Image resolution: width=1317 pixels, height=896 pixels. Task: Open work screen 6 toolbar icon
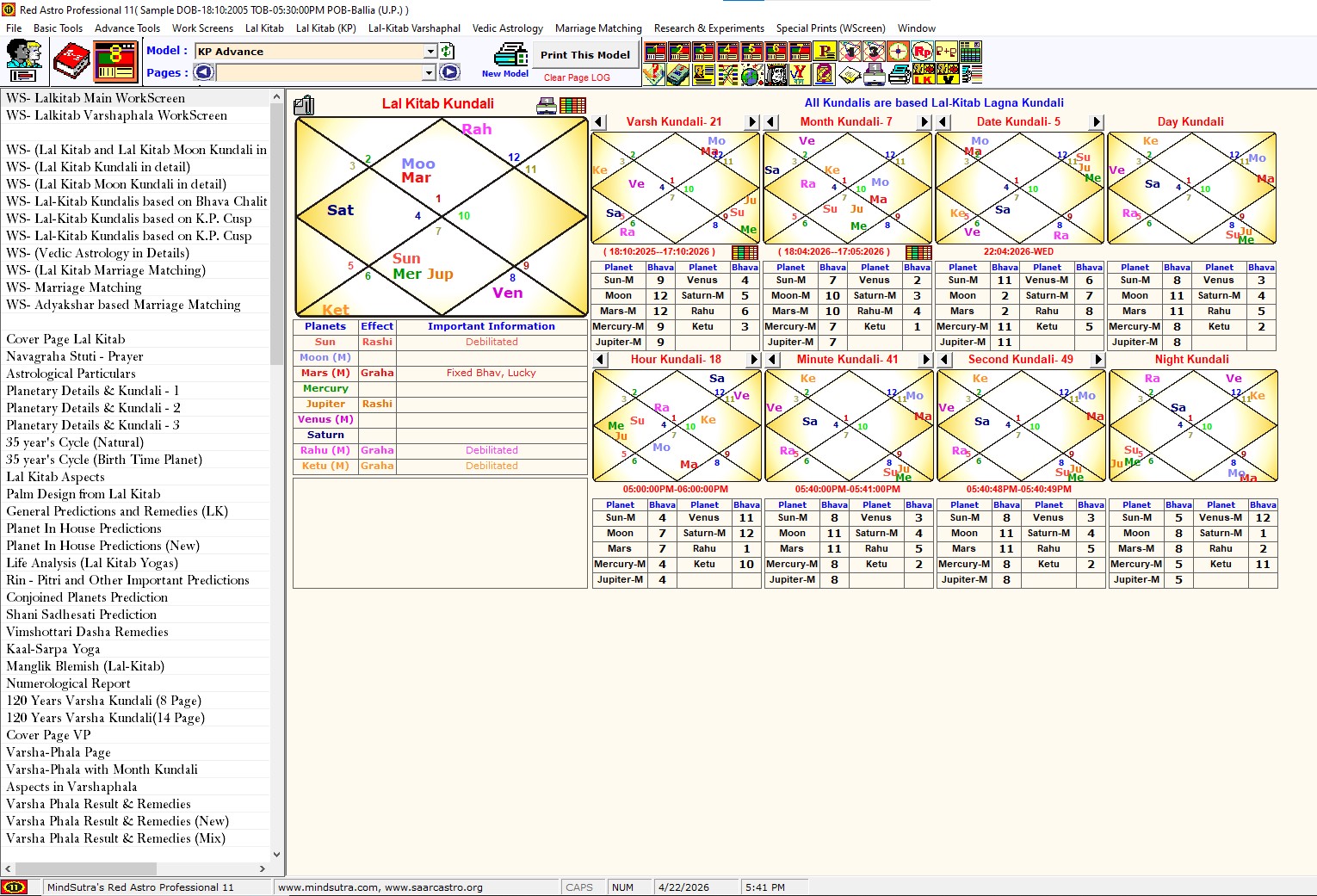(x=776, y=52)
